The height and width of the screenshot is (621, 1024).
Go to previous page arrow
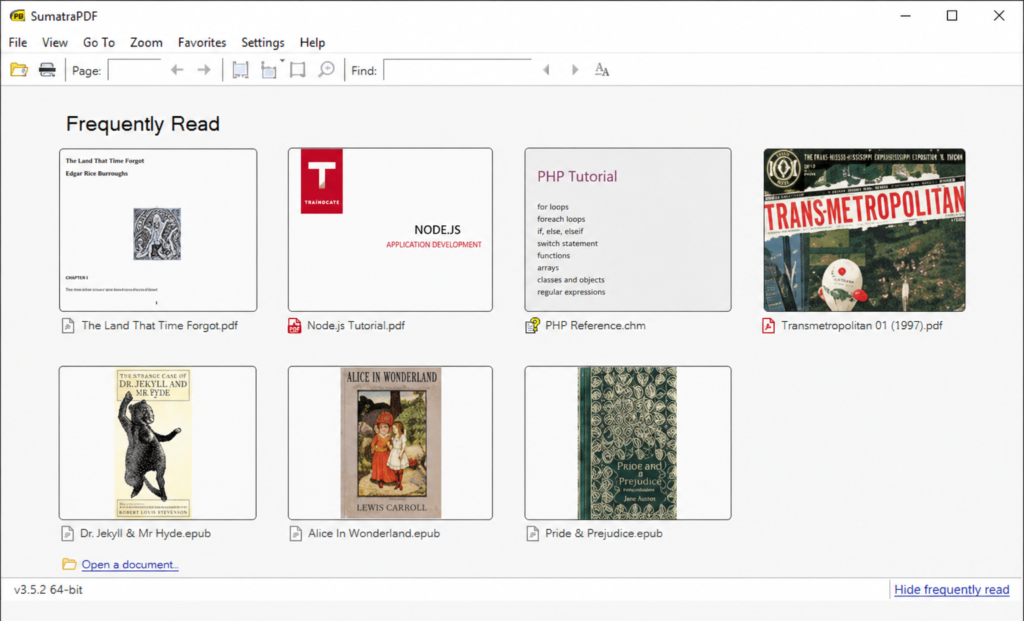pos(177,70)
